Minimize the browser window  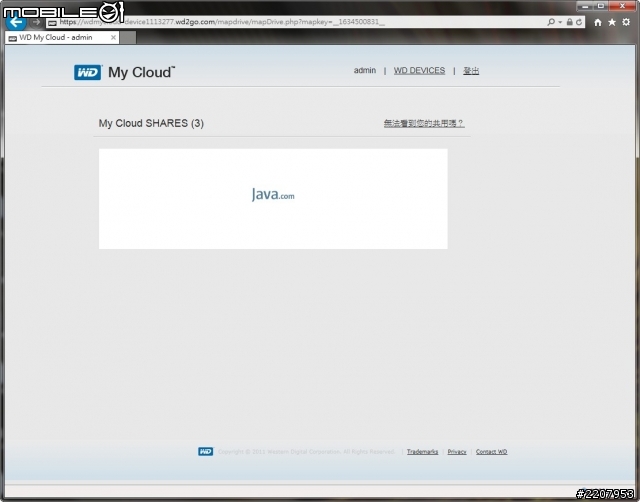[x=585, y=6]
